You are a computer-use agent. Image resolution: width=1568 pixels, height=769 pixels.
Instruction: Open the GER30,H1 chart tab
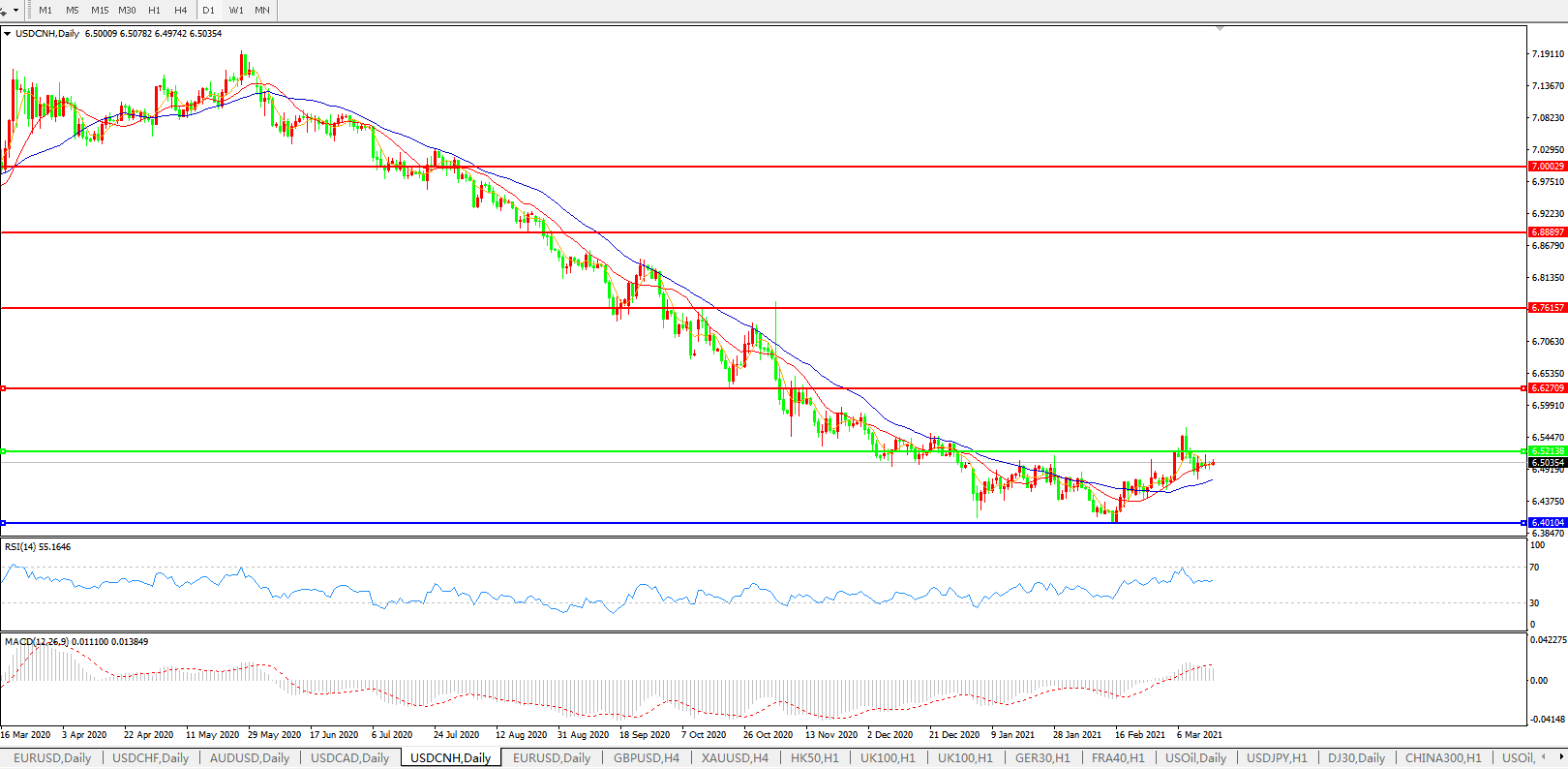(x=1042, y=758)
